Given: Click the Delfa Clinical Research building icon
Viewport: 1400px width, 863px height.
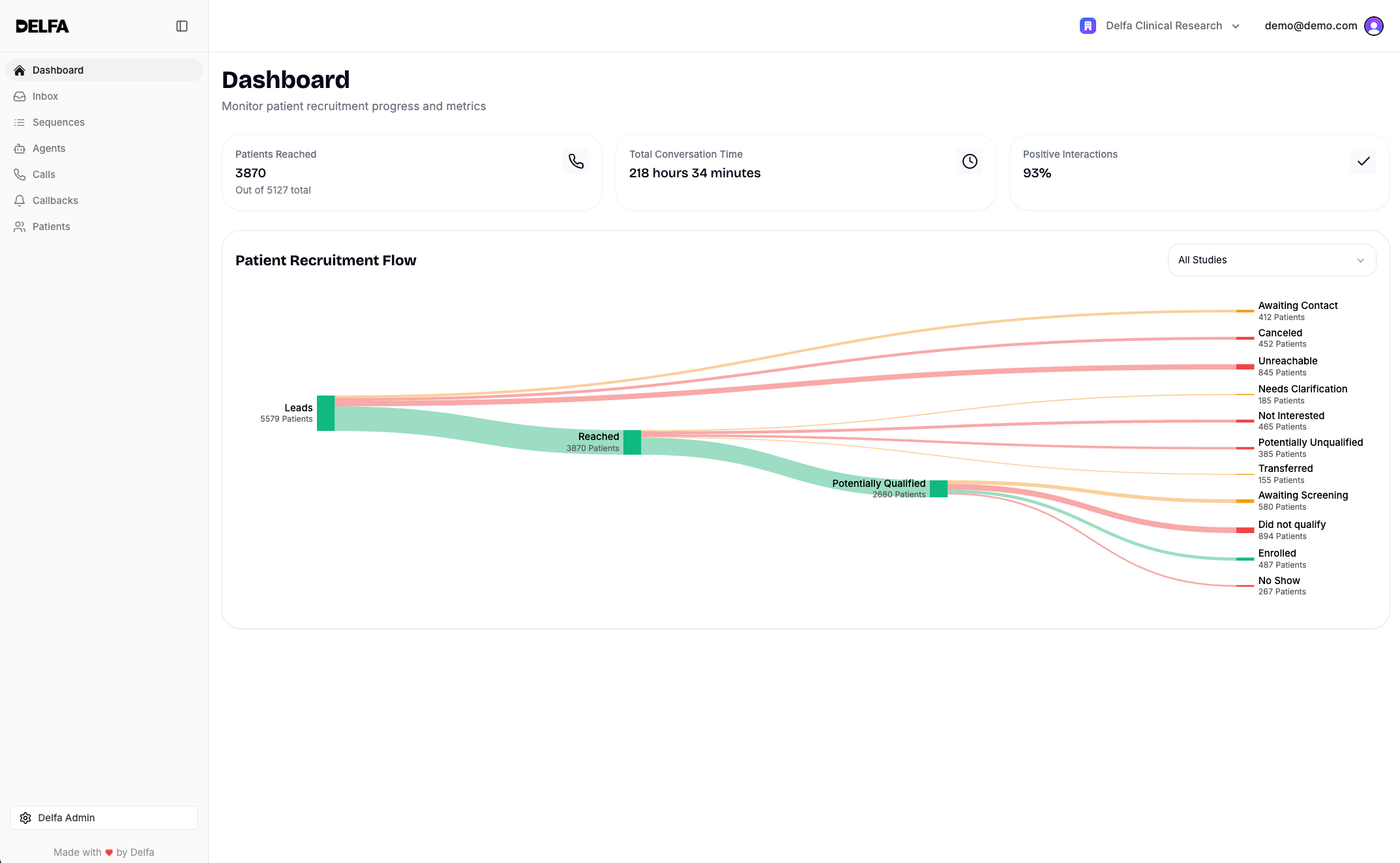Looking at the screenshot, I should pyautogui.click(x=1088, y=26).
